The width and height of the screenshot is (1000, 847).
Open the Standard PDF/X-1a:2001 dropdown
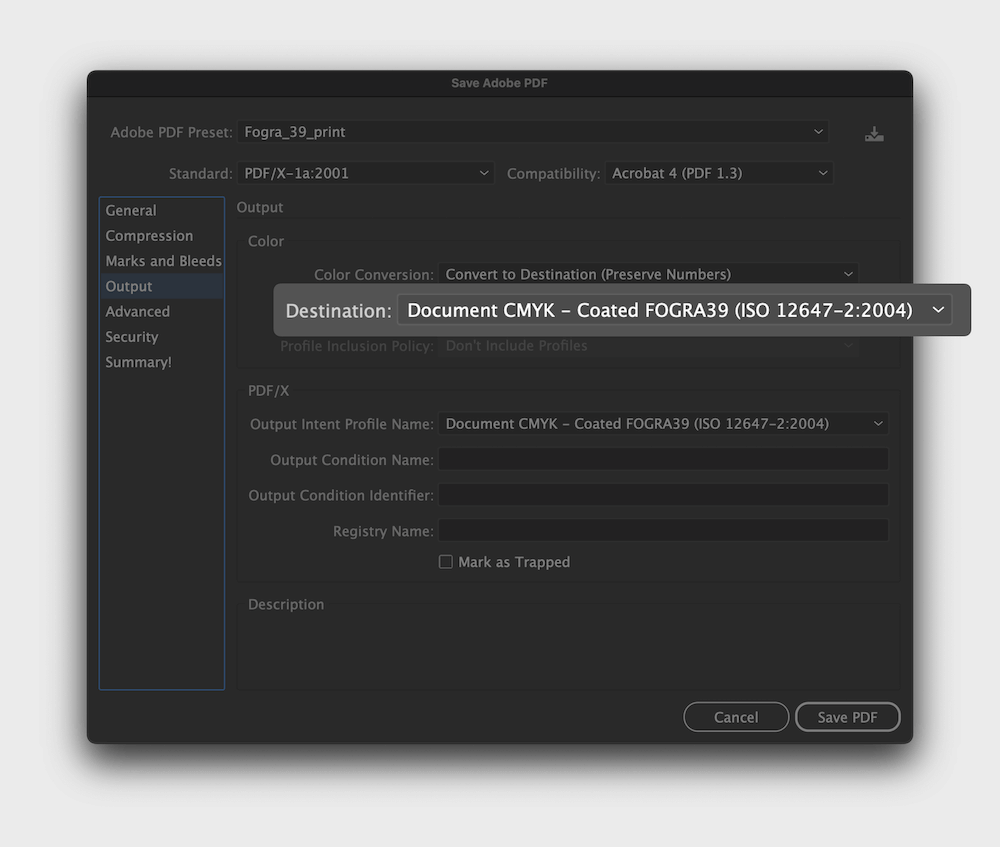365,173
